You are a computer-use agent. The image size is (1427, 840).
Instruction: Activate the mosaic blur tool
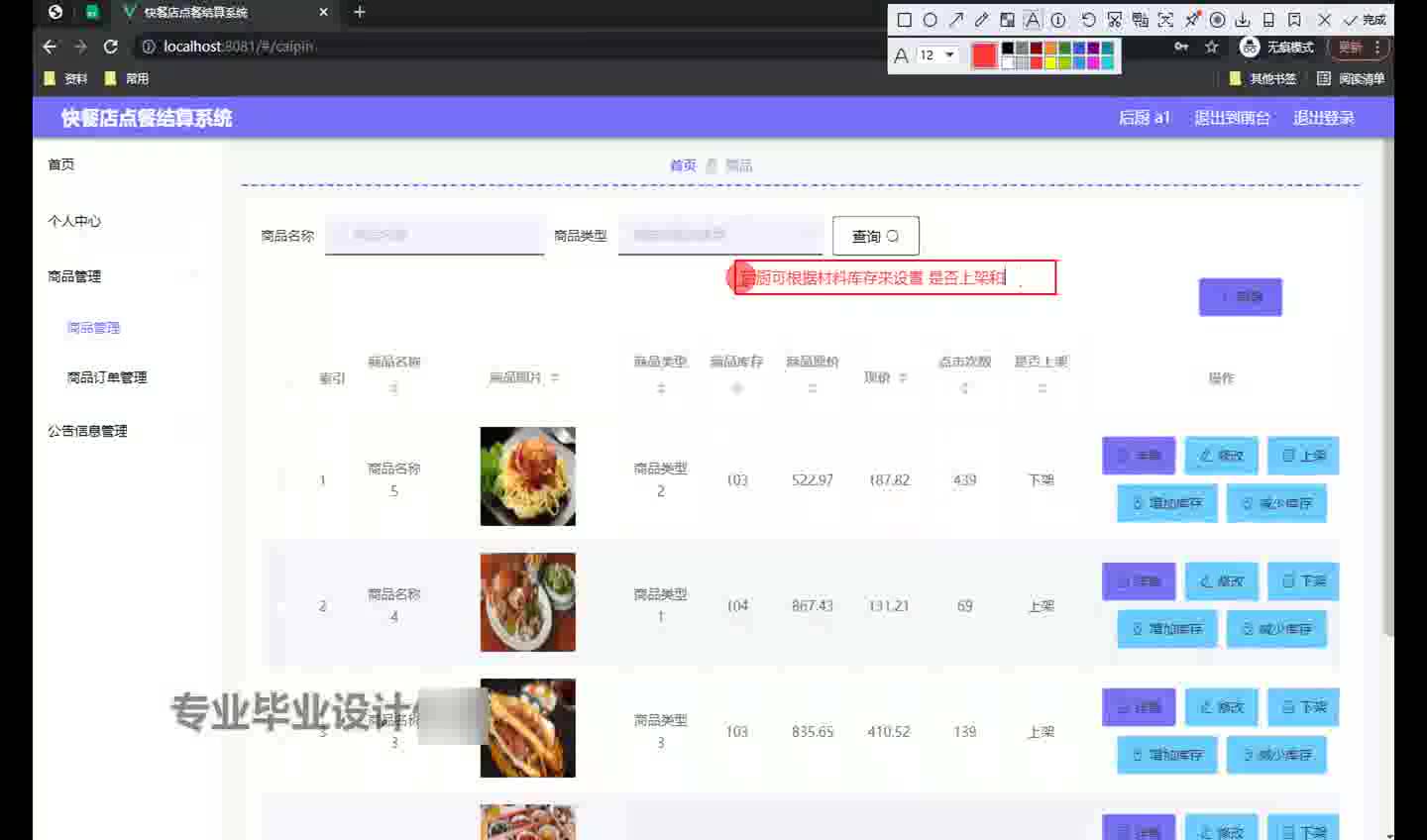tap(1007, 20)
